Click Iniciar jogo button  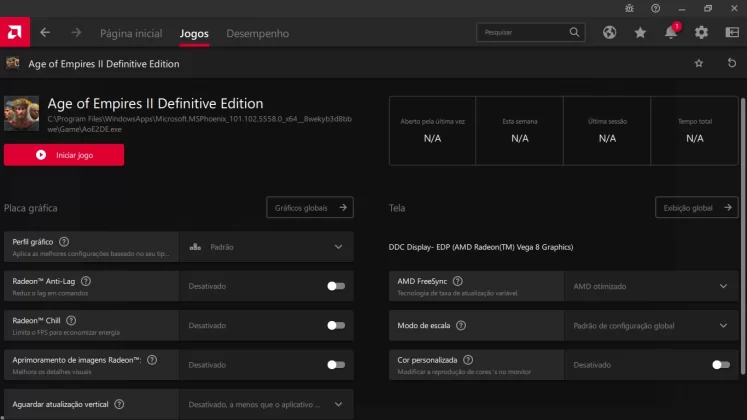click(x=64, y=155)
